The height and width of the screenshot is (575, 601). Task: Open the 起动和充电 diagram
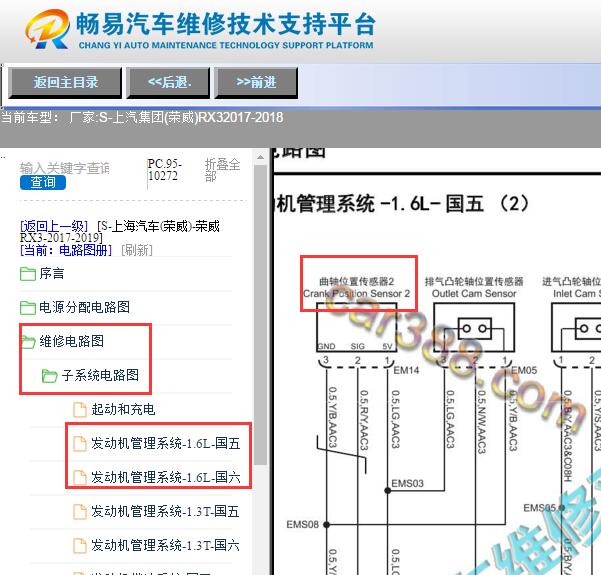[x=123, y=409]
